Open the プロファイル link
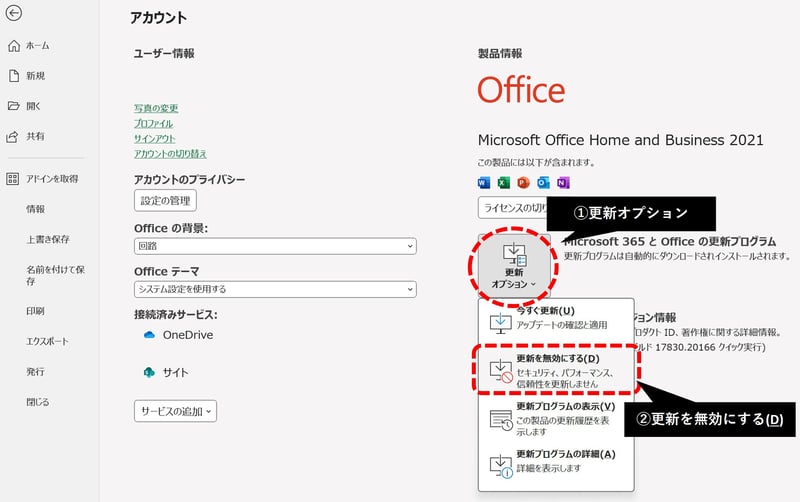The height and width of the screenshot is (502, 800). [x=154, y=123]
